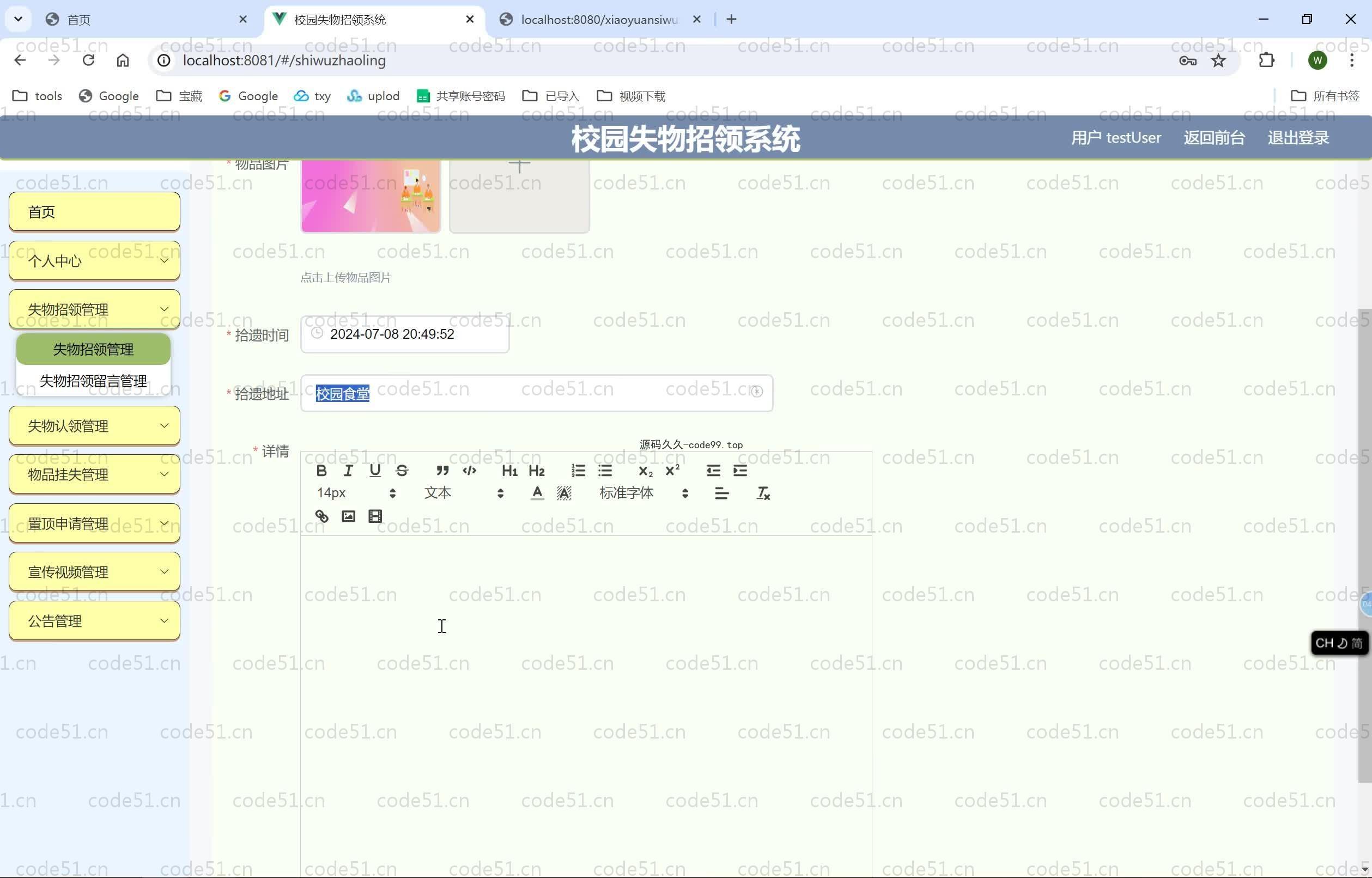Open the text background color picker
Viewport: 1372px width, 878px height.
tap(564, 493)
